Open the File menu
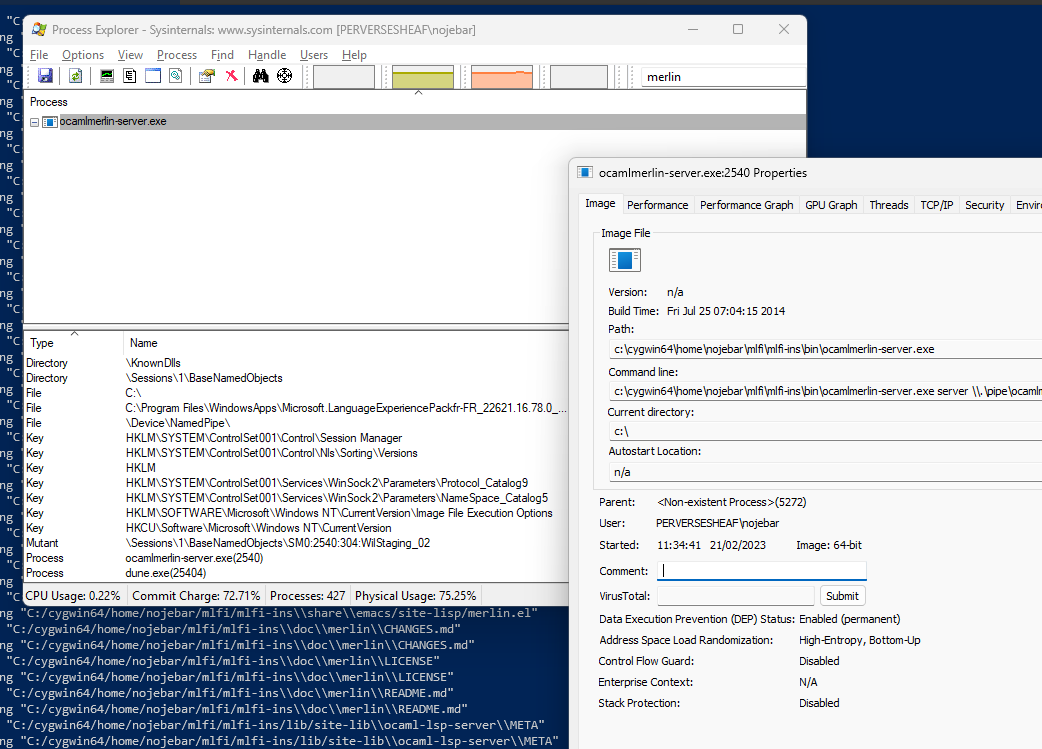 point(39,54)
